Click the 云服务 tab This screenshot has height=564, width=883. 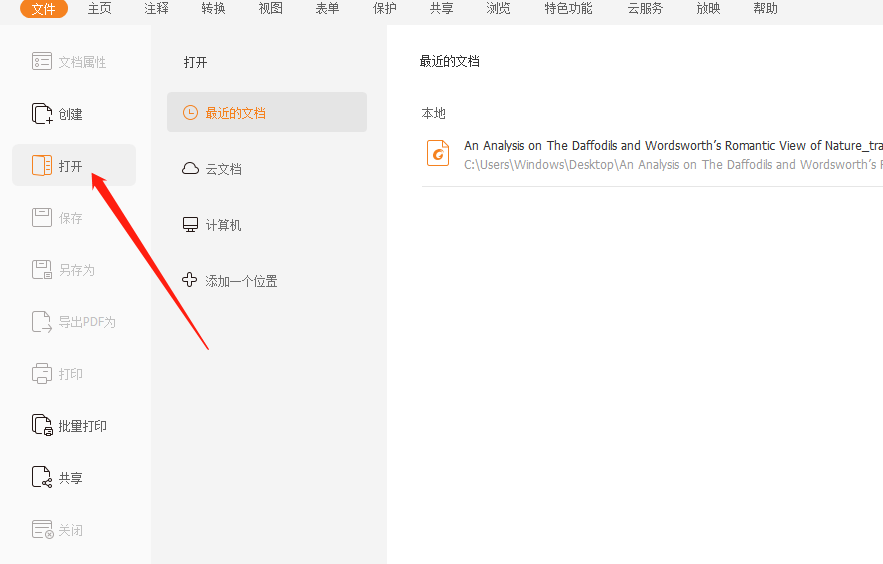(645, 9)
